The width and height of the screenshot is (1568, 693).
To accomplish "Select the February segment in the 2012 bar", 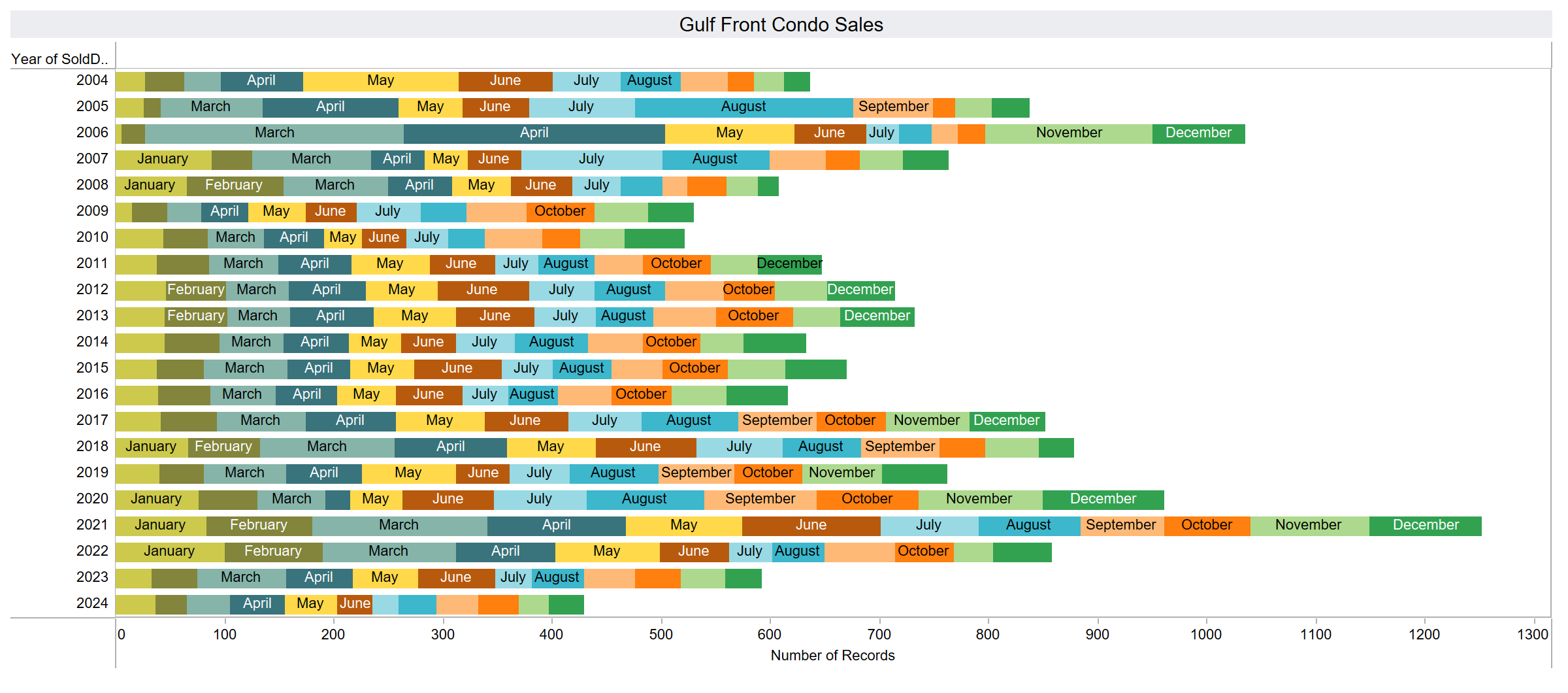I will [195, 290].
